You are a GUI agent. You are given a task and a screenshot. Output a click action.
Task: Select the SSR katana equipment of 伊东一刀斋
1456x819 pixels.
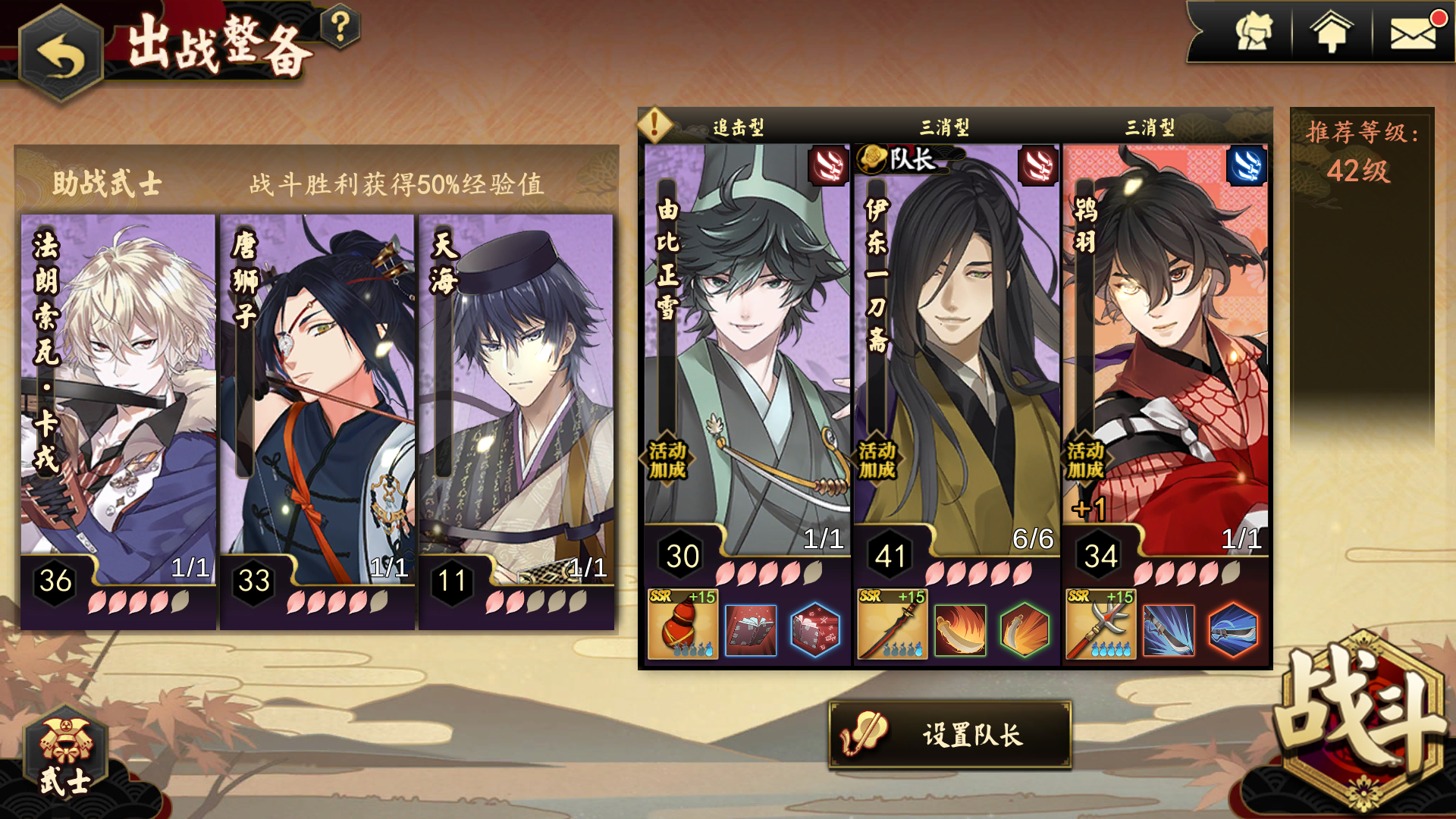point(892,623)
